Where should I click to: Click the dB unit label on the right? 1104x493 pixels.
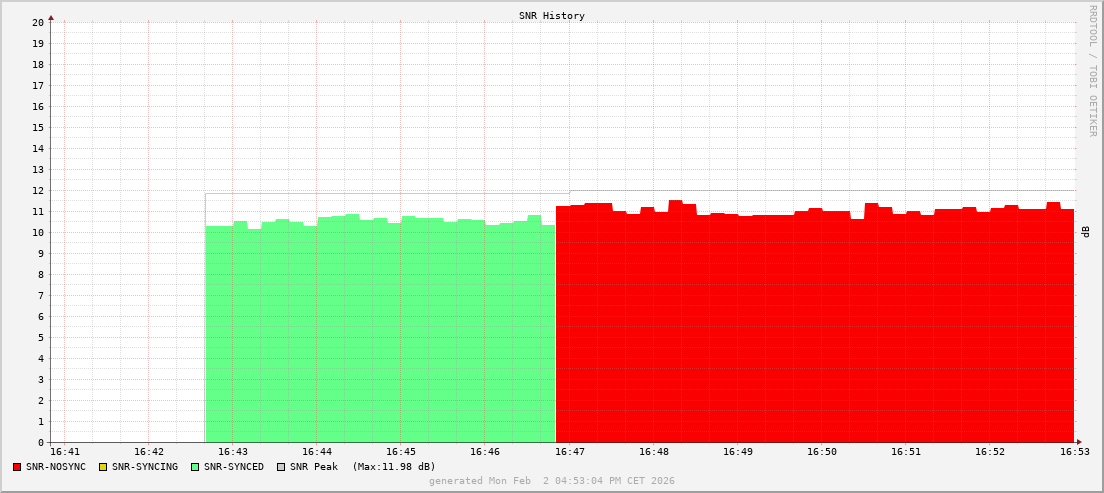[1086, 232]
